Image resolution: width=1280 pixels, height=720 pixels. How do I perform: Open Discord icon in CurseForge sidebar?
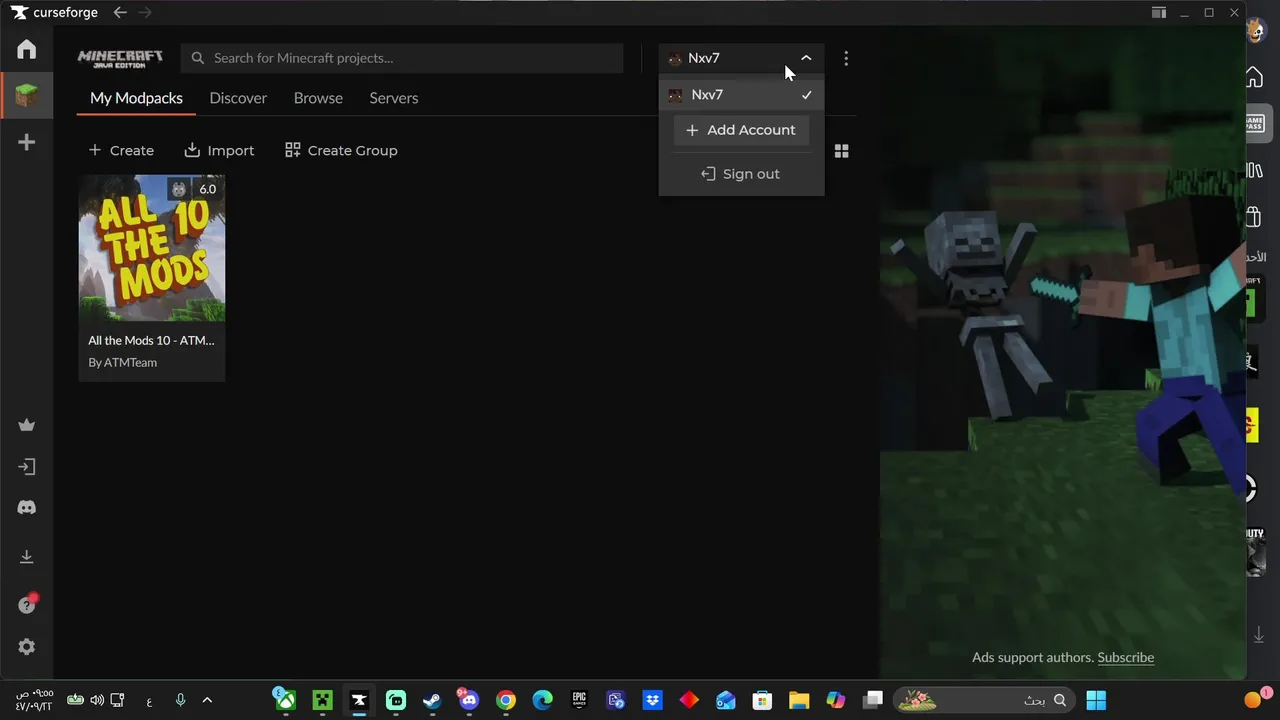pyautogui.click(x=27, y=508)
